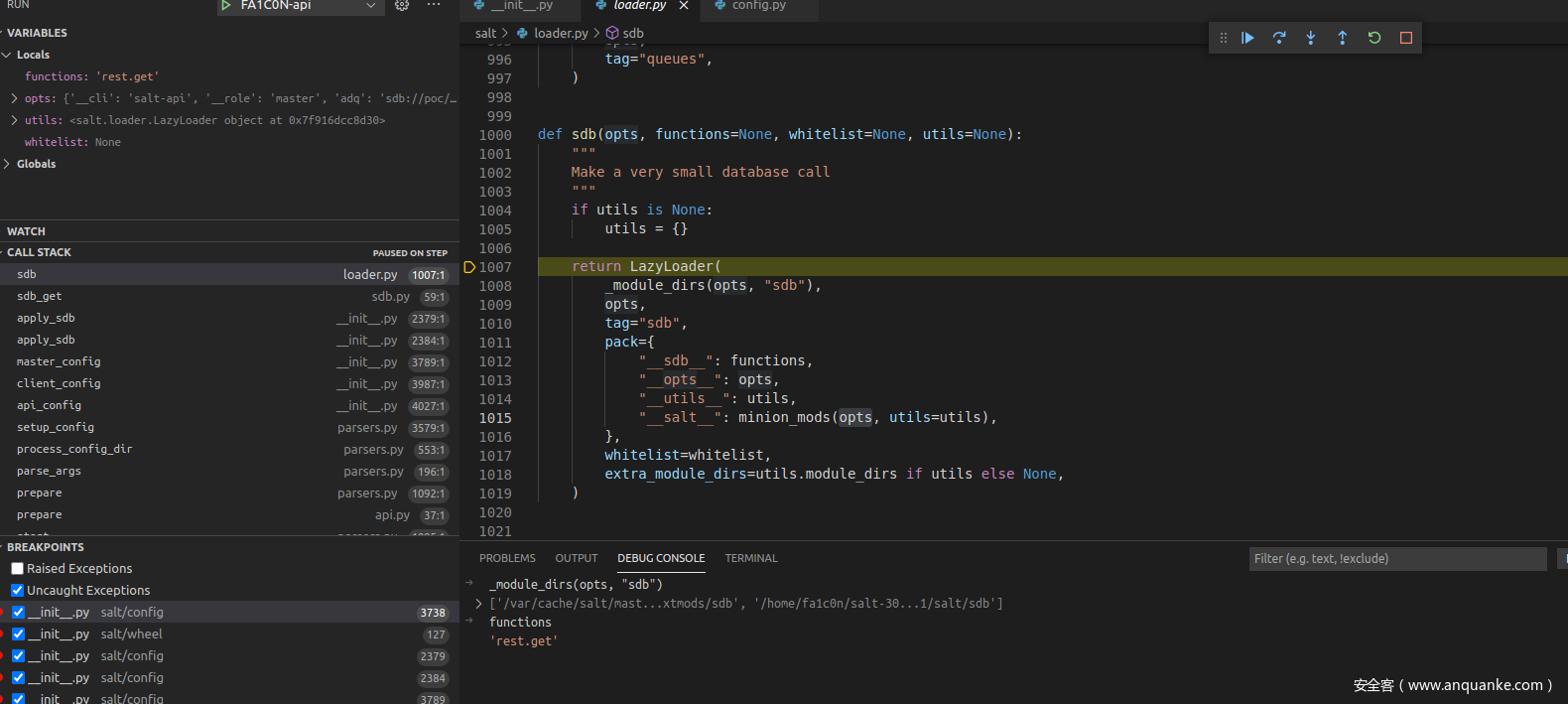
Task: Disable the Uncaught Exceptions breakpoint
Action: [17, 591]
